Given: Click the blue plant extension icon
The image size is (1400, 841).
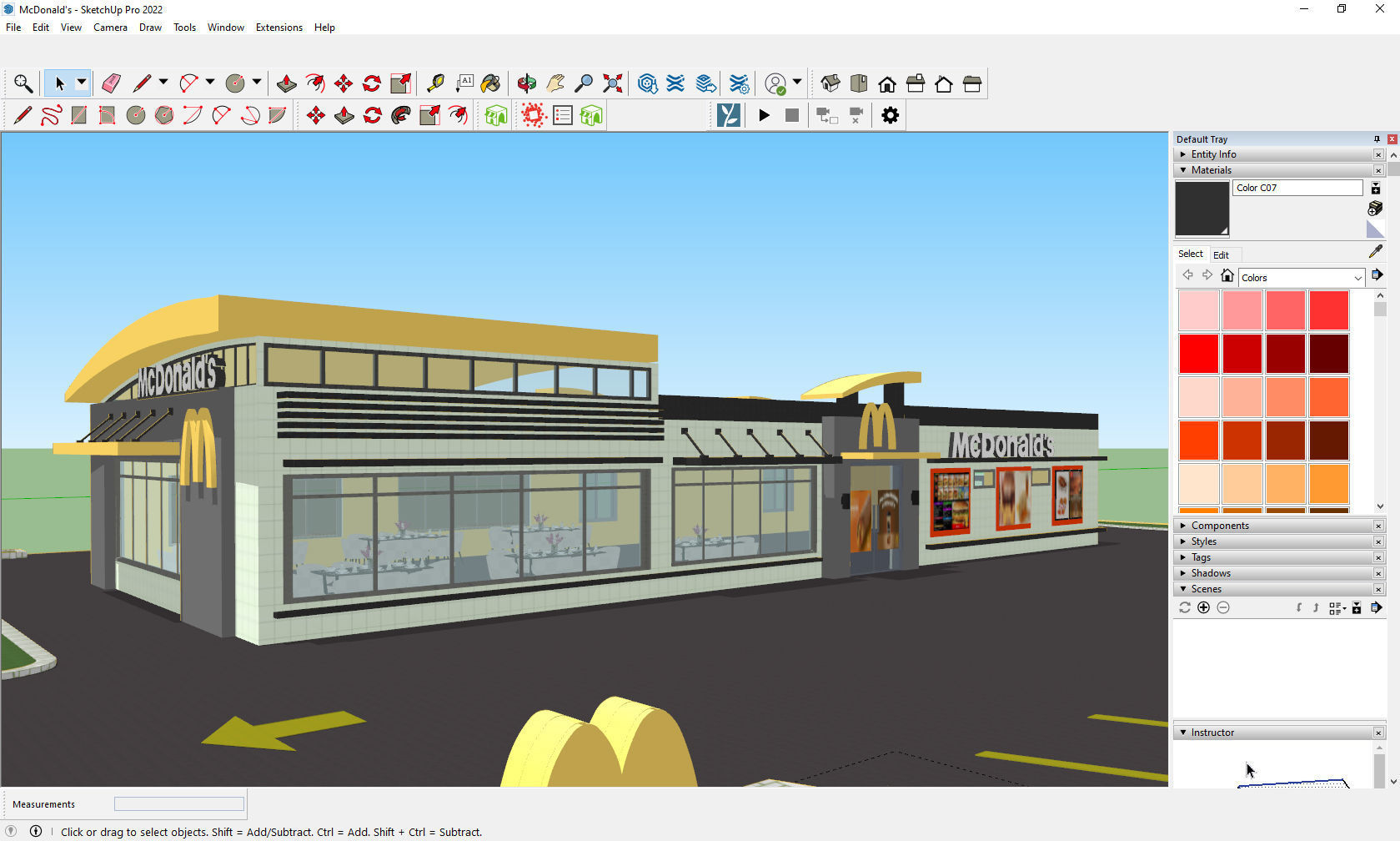Looking at the screenshot, I should point(729,115).
